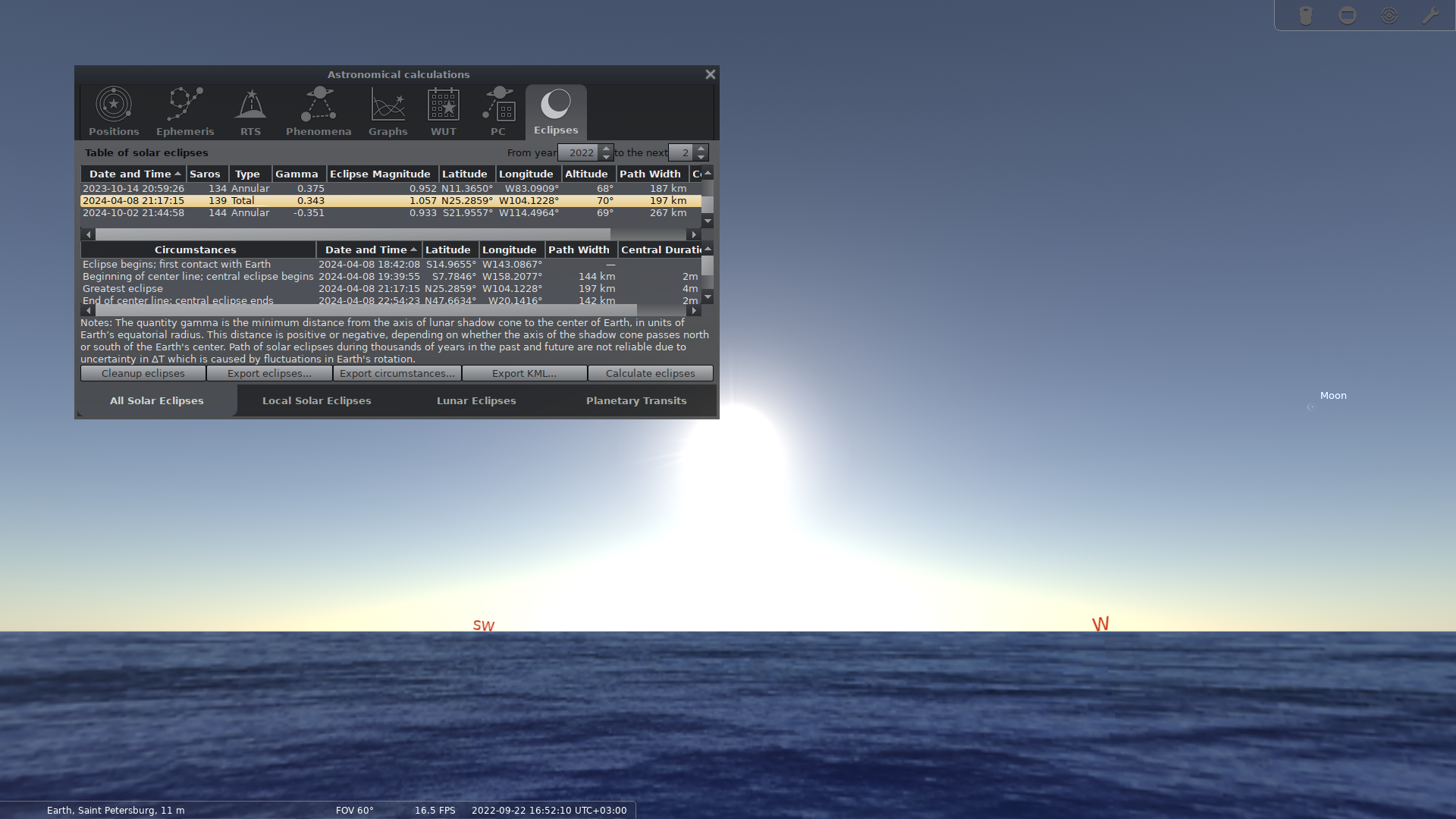Decrease the 'to the next' years value
The height and width of the screenshot is (819, 1456).
[x=701, y=156]
